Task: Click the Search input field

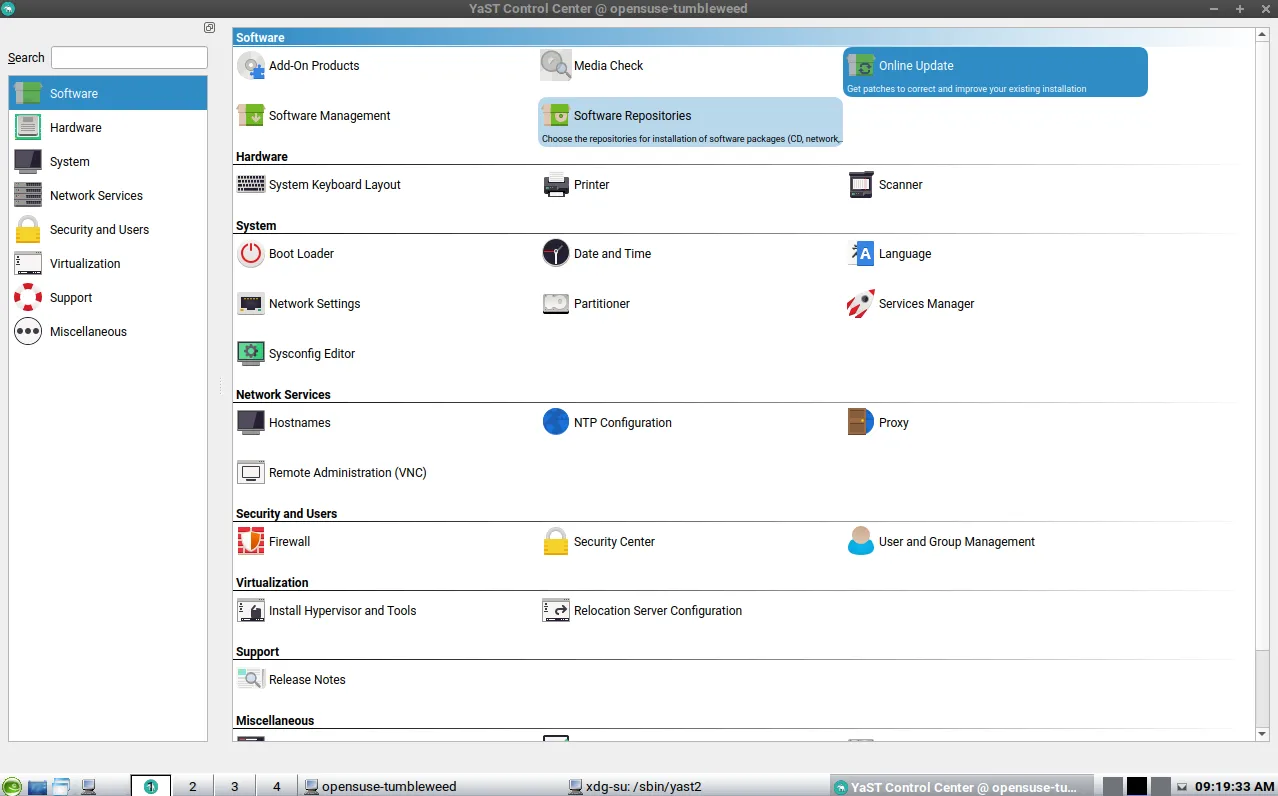Action: click(129, 58)
